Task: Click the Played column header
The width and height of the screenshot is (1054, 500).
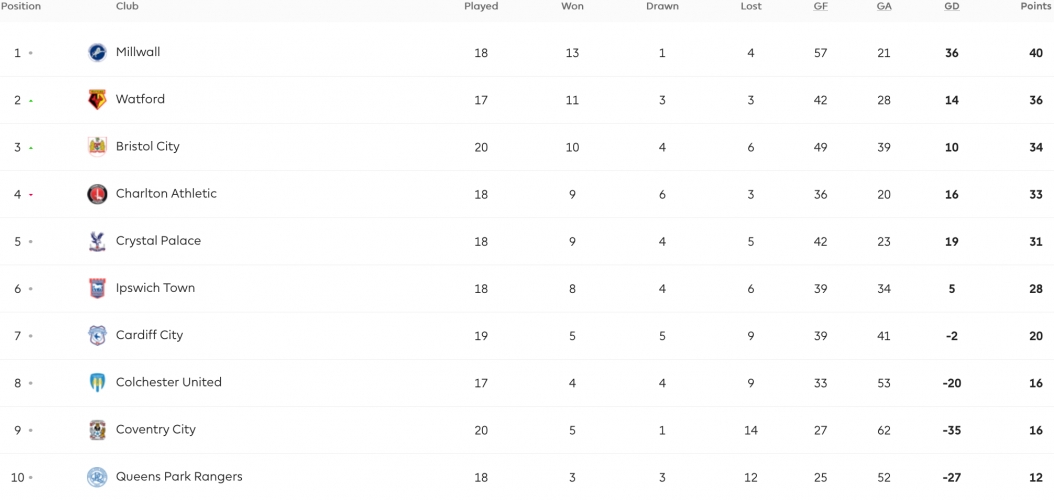Action: pos(481,6)
